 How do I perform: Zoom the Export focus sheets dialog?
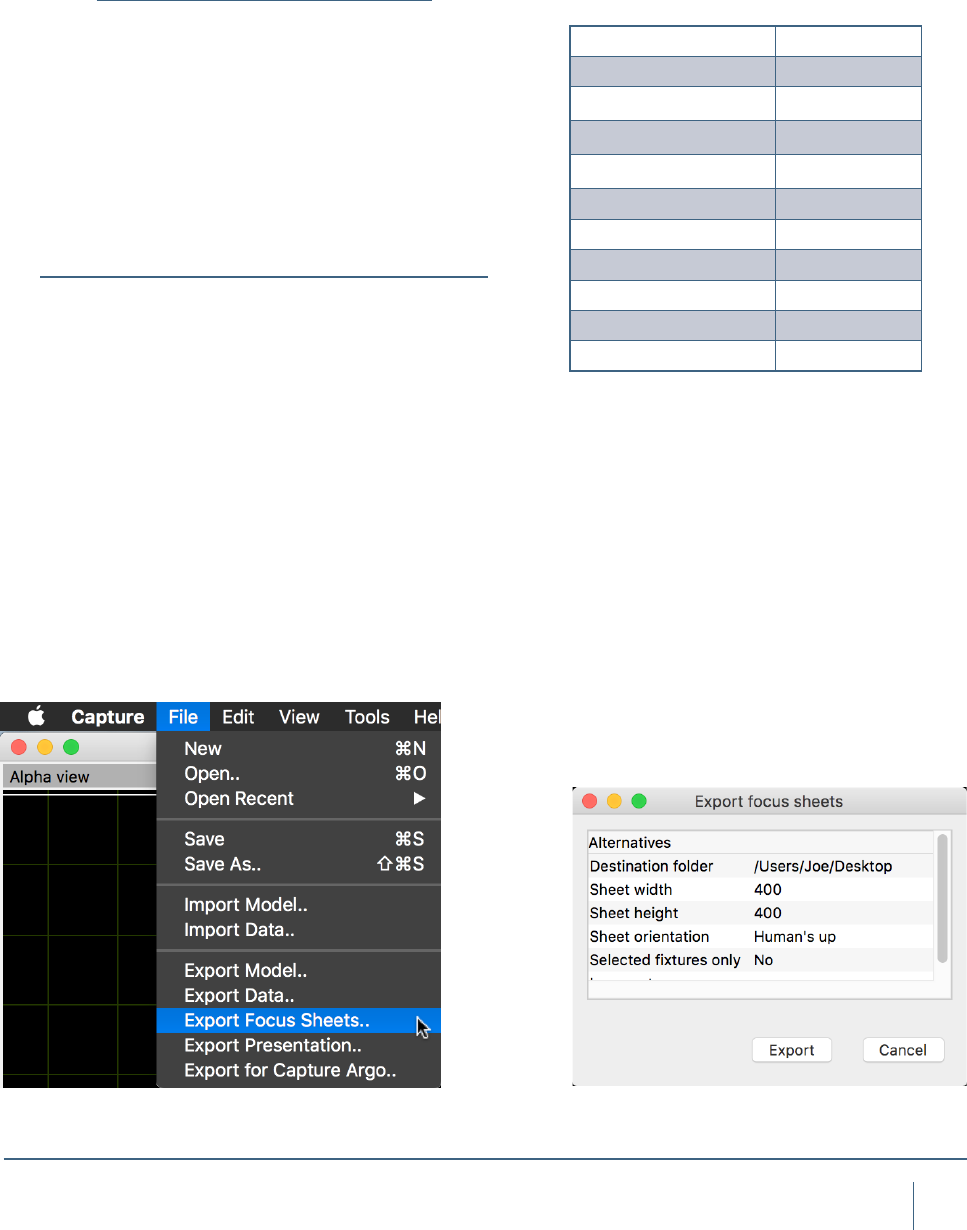639,801
